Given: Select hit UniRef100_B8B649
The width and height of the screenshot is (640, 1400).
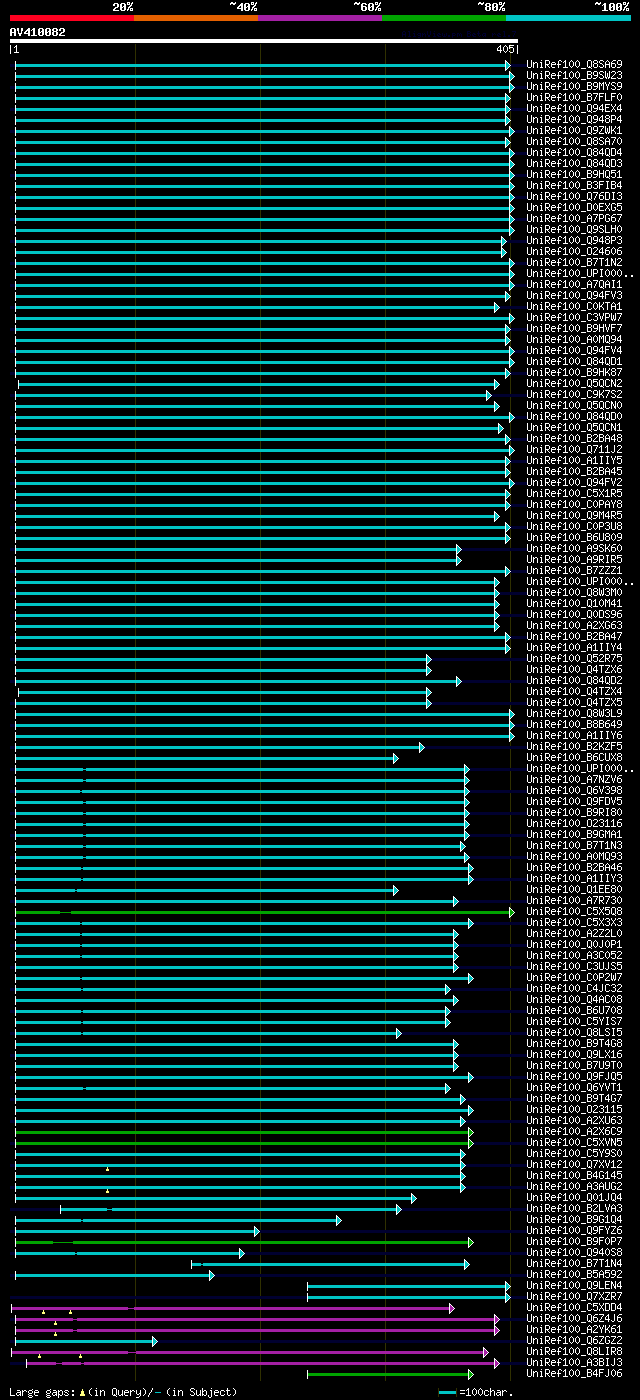Looking at the screenshot, I should tap(574, 725).
